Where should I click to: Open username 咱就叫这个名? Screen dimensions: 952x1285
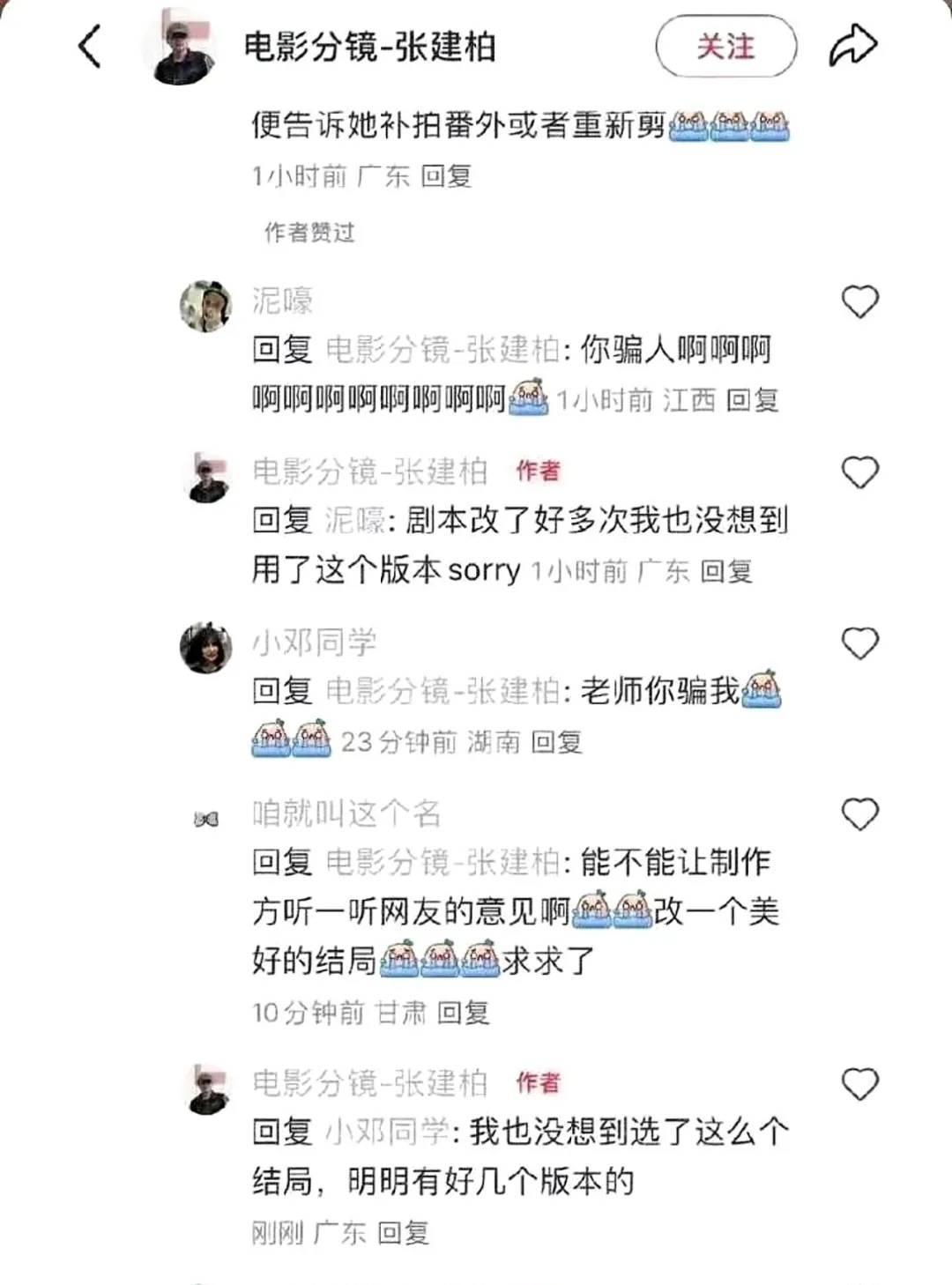pyautogui.click(x=346, y=813)
